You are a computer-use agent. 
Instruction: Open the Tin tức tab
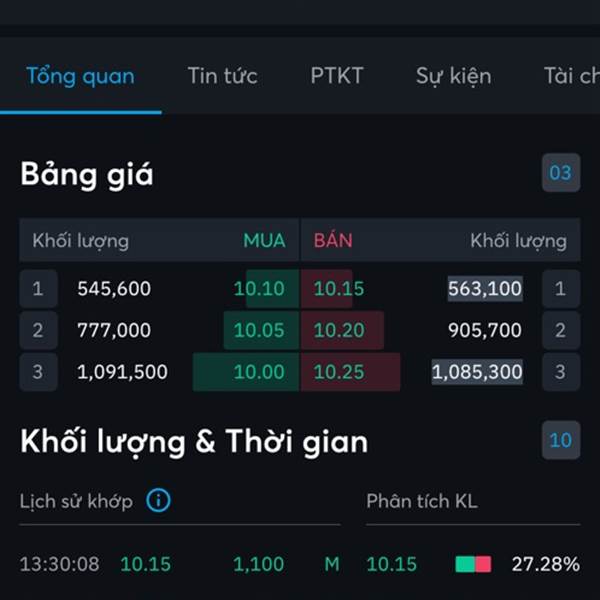tap(222, 76)
